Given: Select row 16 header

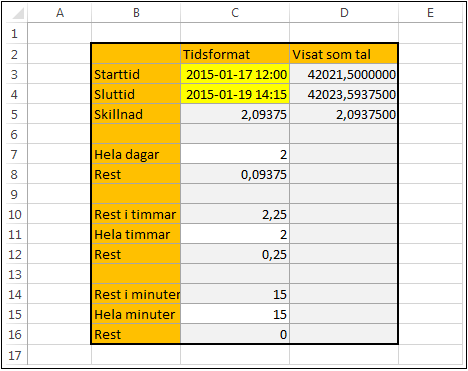Looking at the screenshot, I should tap(14, 334).
